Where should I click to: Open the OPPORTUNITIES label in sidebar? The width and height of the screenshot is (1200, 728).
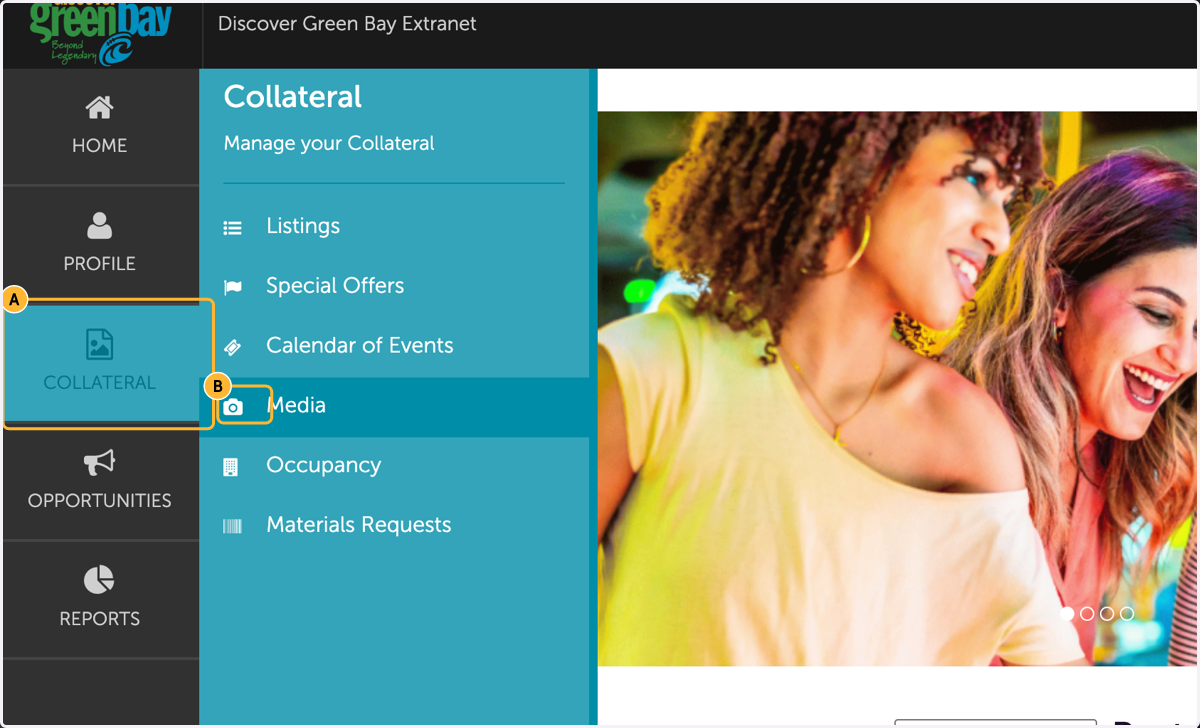(99, 501)
